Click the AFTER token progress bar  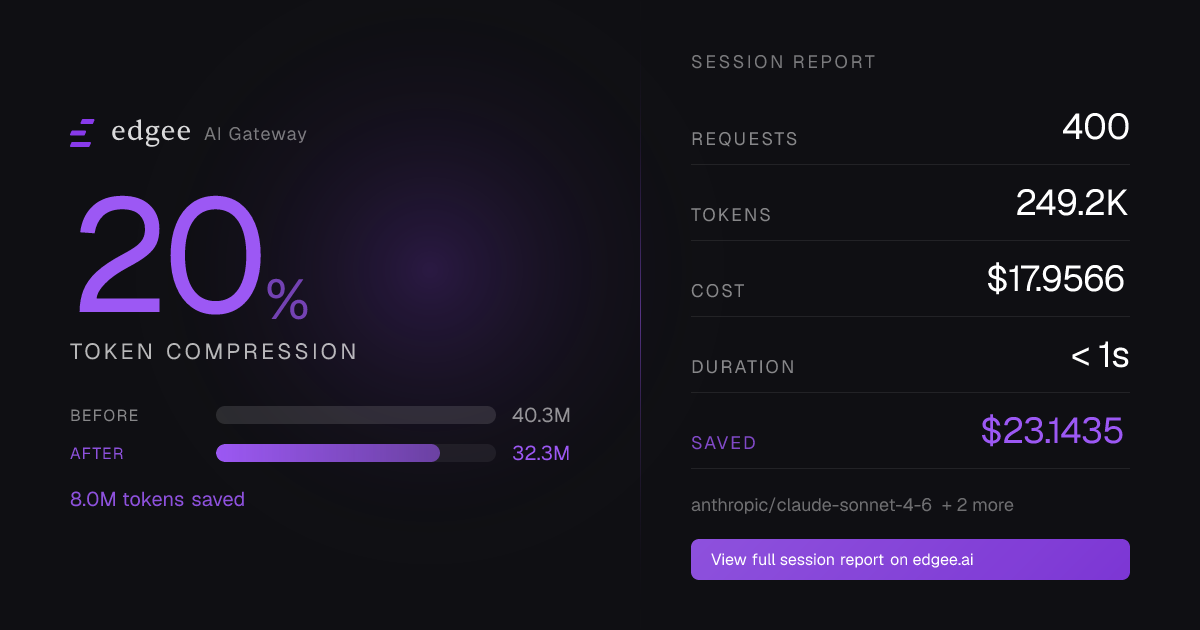[x=356, y=453]
